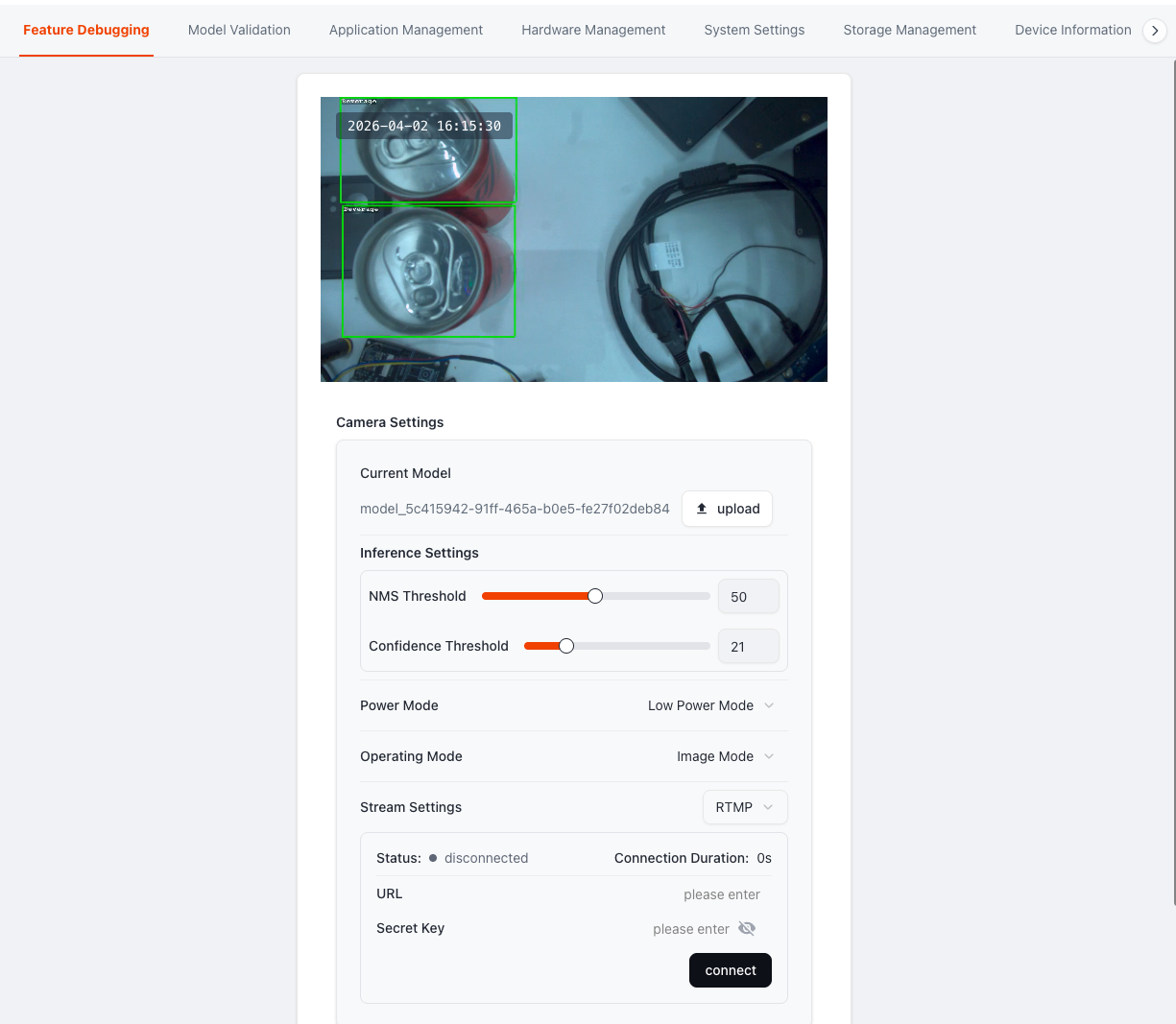1176x1024 pixels.
Task: Open the Application Management tab
Action: 405,30
